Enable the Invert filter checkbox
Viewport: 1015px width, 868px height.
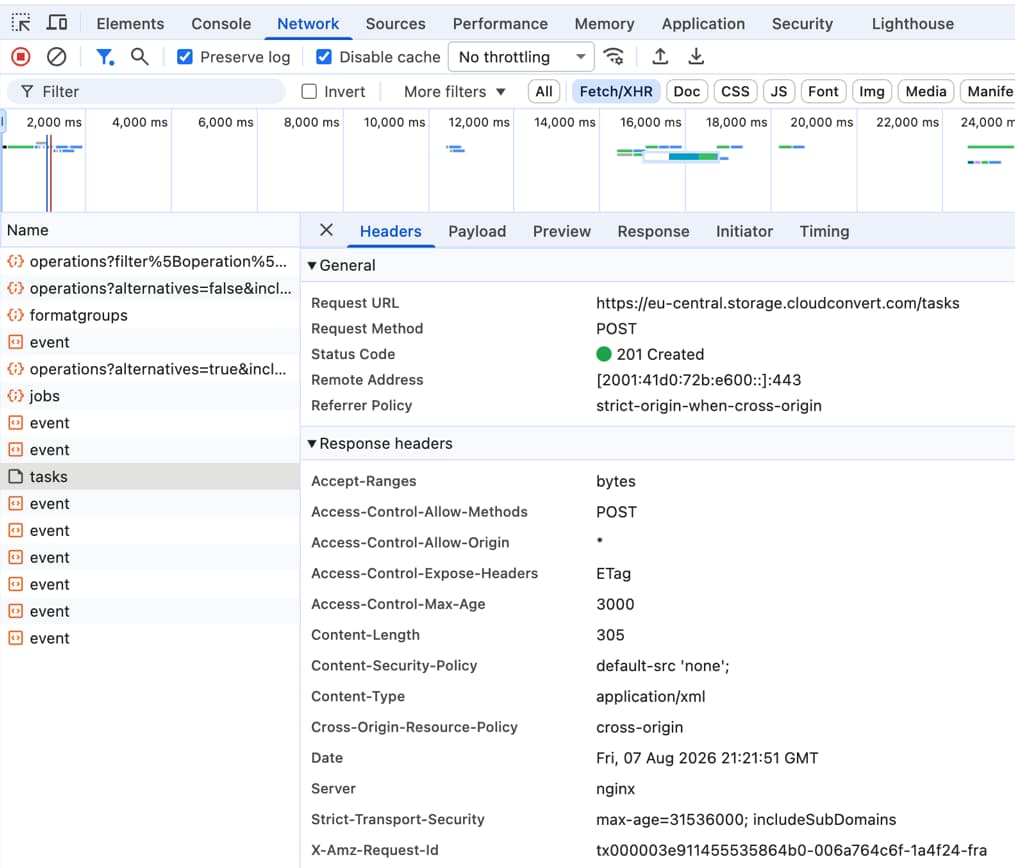[309, 92]
